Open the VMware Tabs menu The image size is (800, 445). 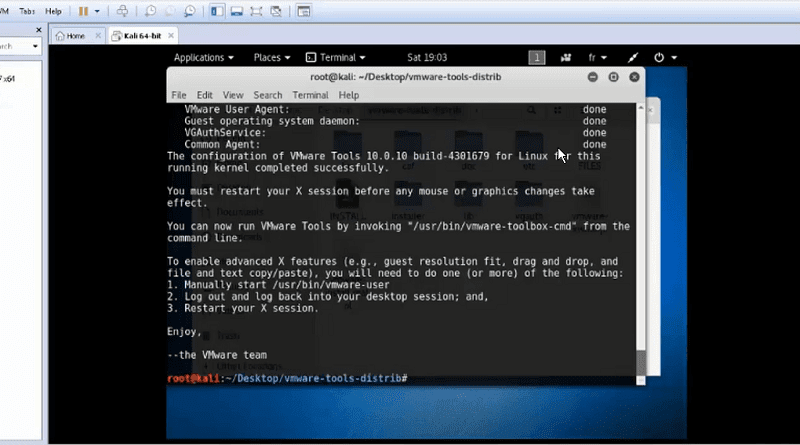(x=27, y=11)
